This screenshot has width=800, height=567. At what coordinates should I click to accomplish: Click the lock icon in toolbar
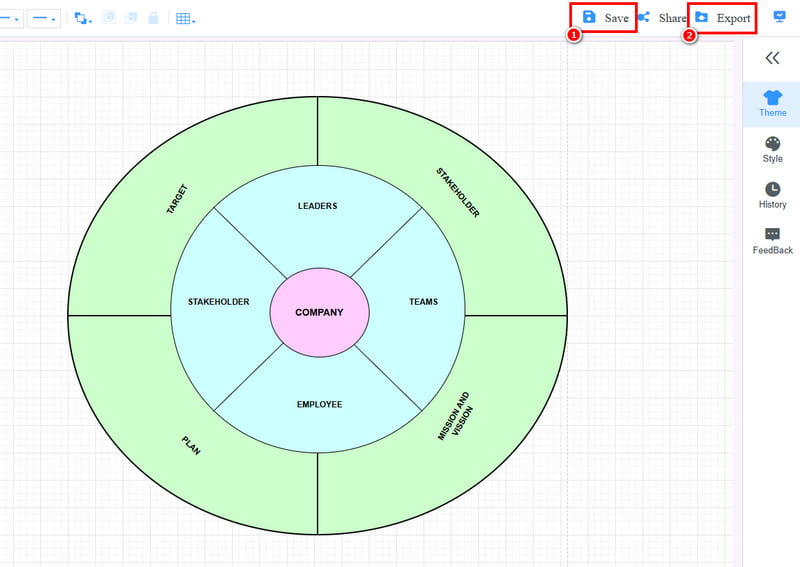pyautogui.click(x=153, y=18)
